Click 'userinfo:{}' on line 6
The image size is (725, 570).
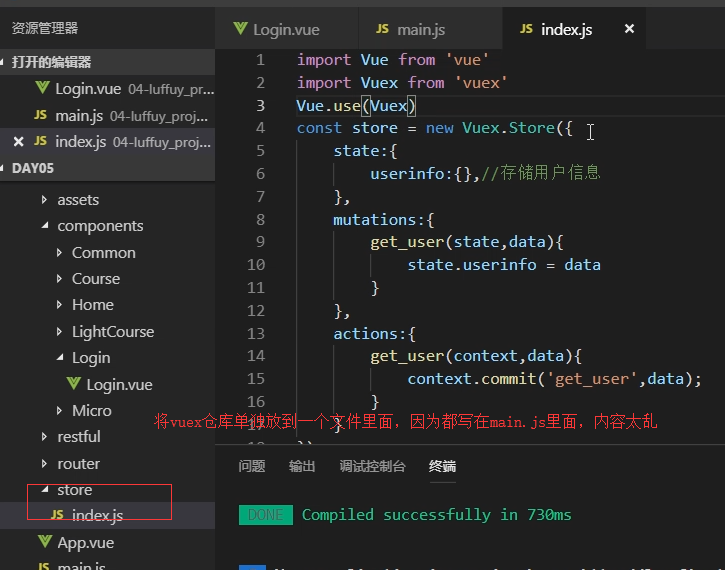point(420,174)
